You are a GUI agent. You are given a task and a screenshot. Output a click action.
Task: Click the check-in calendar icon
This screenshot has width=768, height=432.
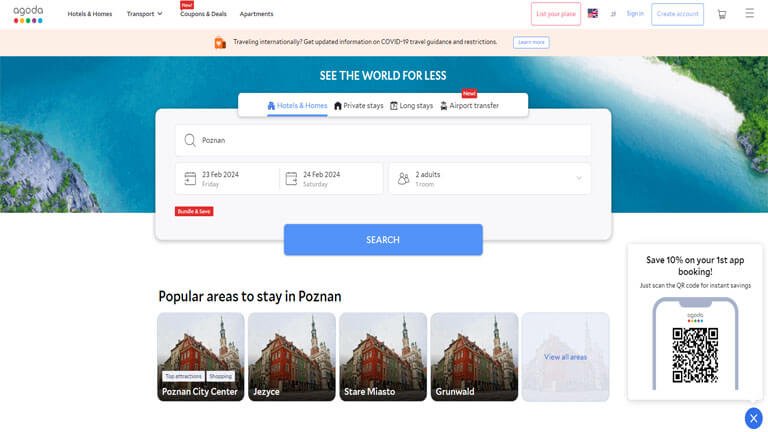click(190, 179)
